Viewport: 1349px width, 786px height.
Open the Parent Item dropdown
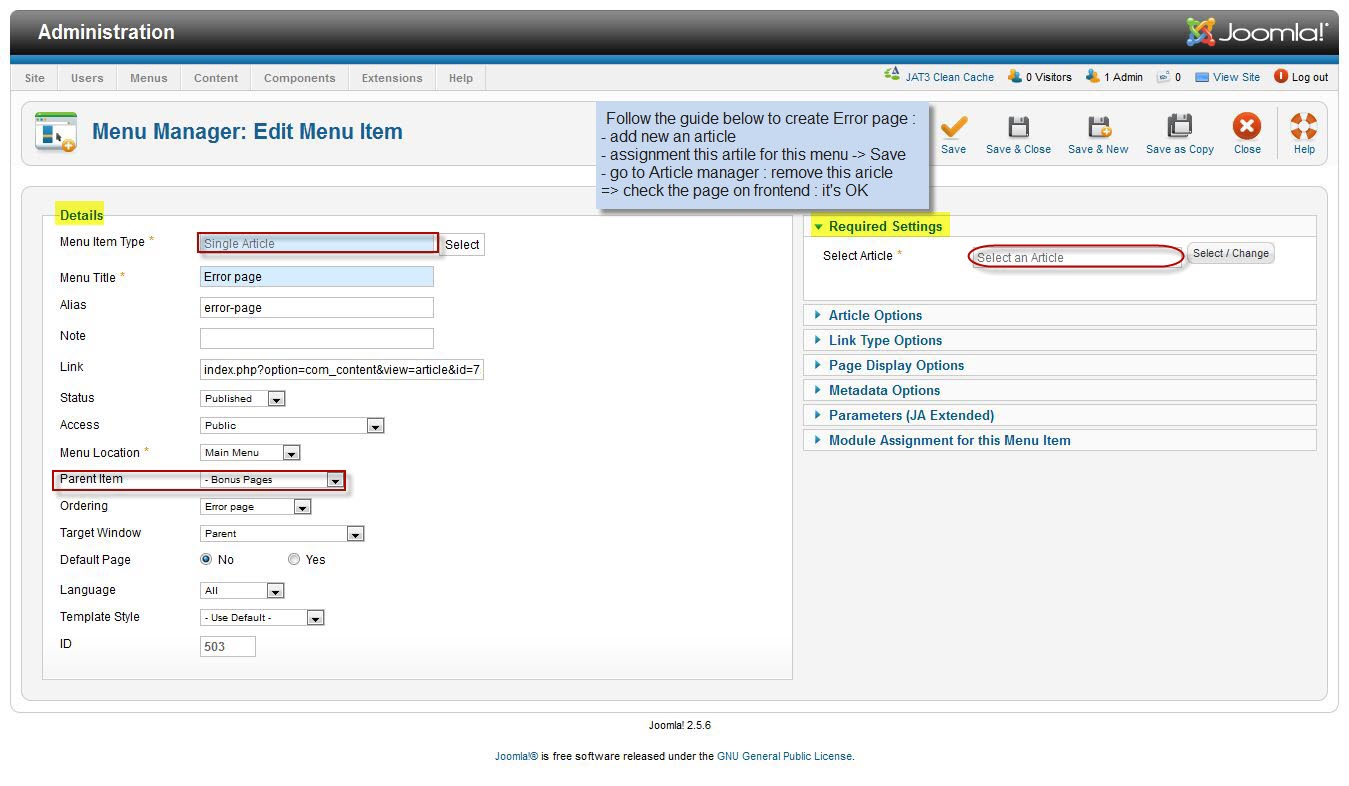coord(272,480)
